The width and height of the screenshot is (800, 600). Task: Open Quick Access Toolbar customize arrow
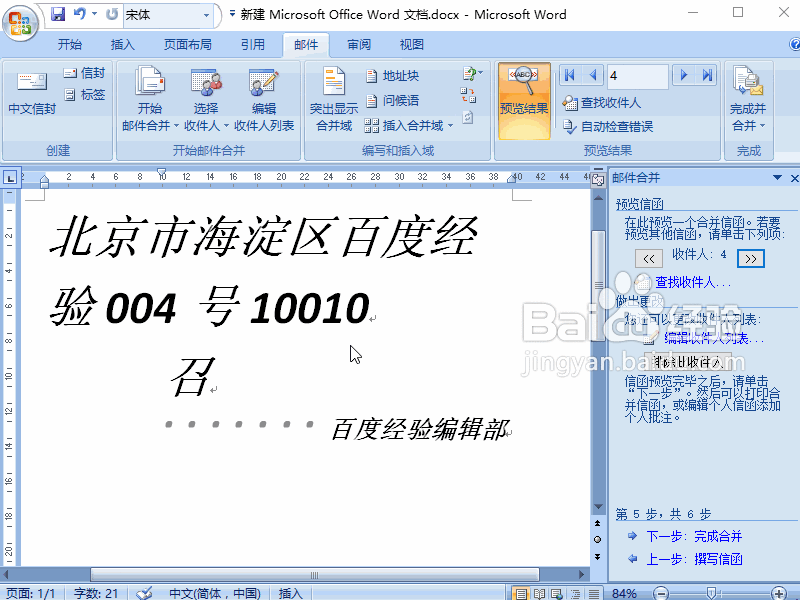pos(233,14)
